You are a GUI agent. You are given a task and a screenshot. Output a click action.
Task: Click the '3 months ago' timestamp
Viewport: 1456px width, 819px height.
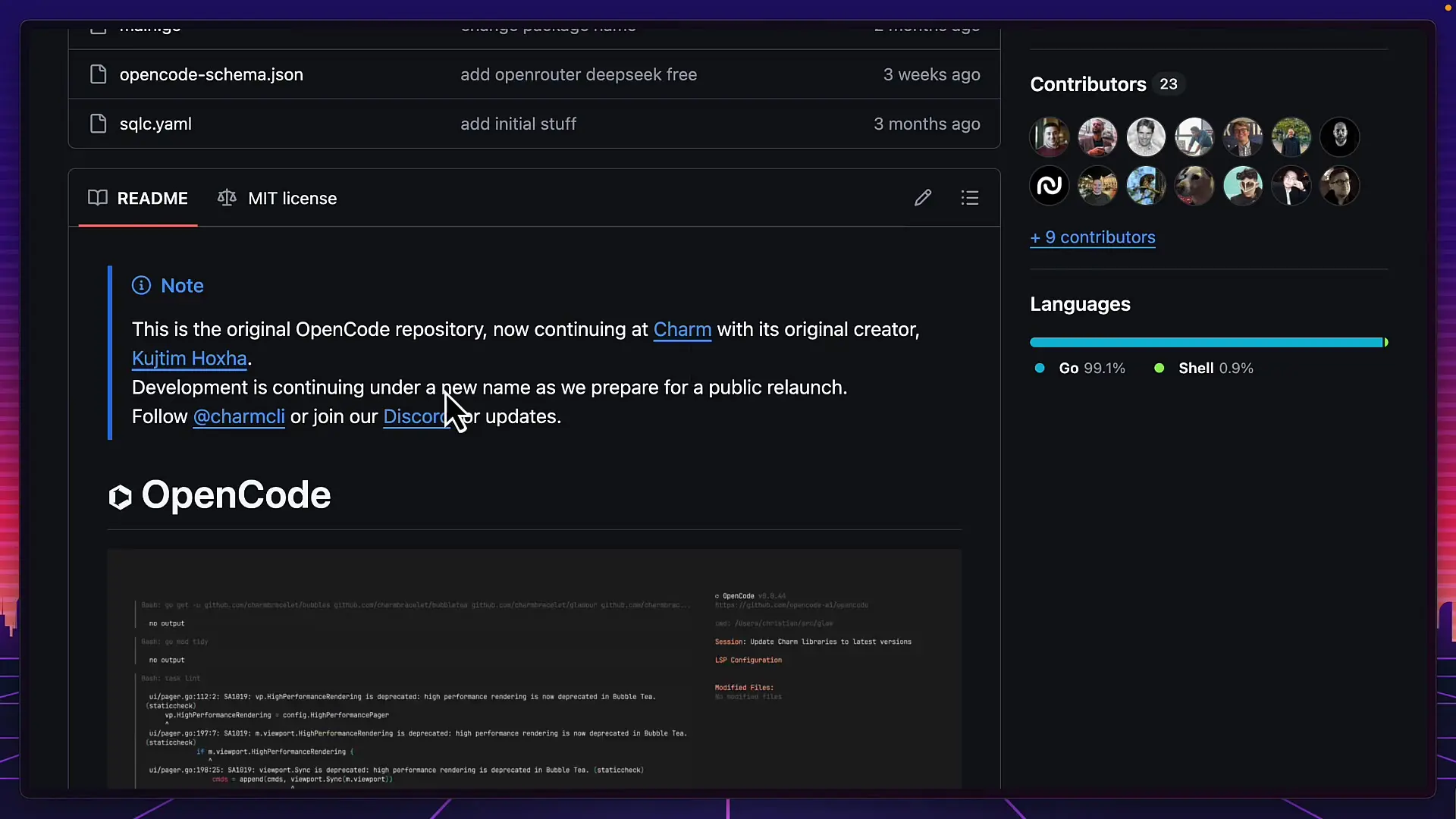click(x=927, y=124)
